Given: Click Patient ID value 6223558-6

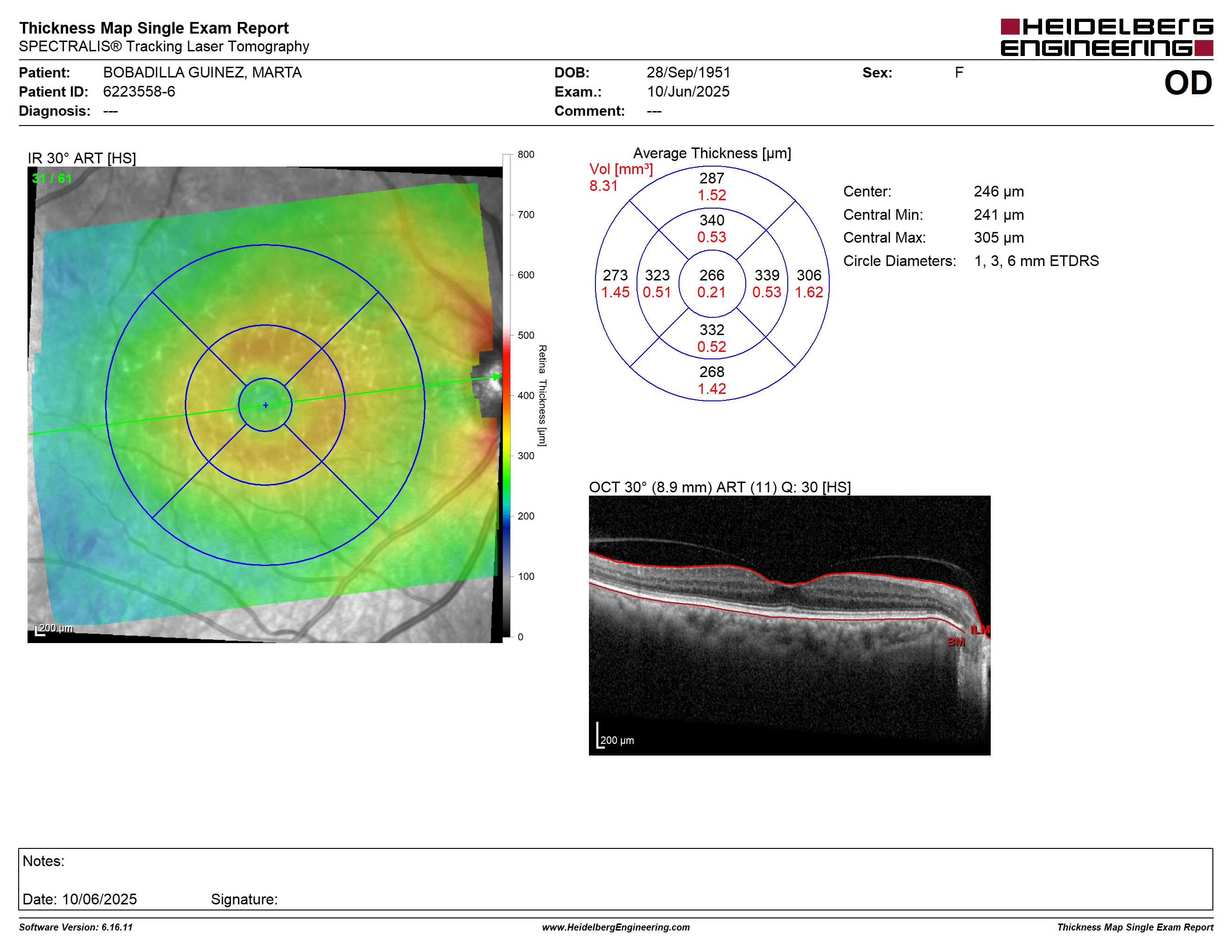Looking at the screenshot, I should [139, 91].
